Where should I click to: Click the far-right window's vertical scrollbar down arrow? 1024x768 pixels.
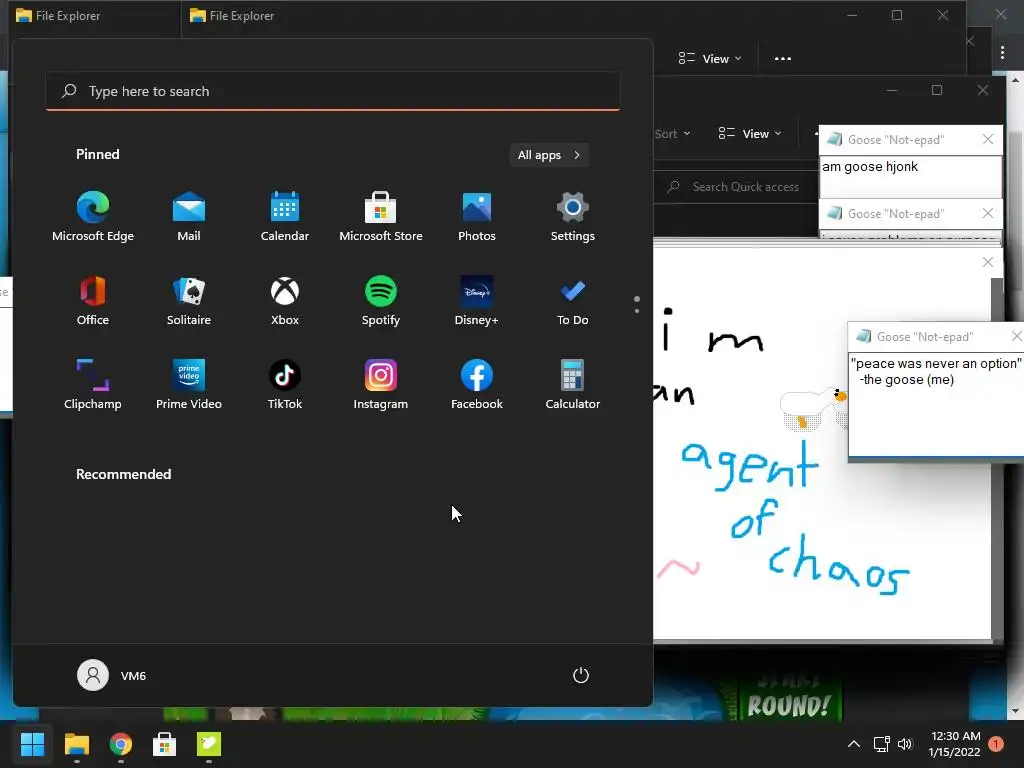(1015, 711)
